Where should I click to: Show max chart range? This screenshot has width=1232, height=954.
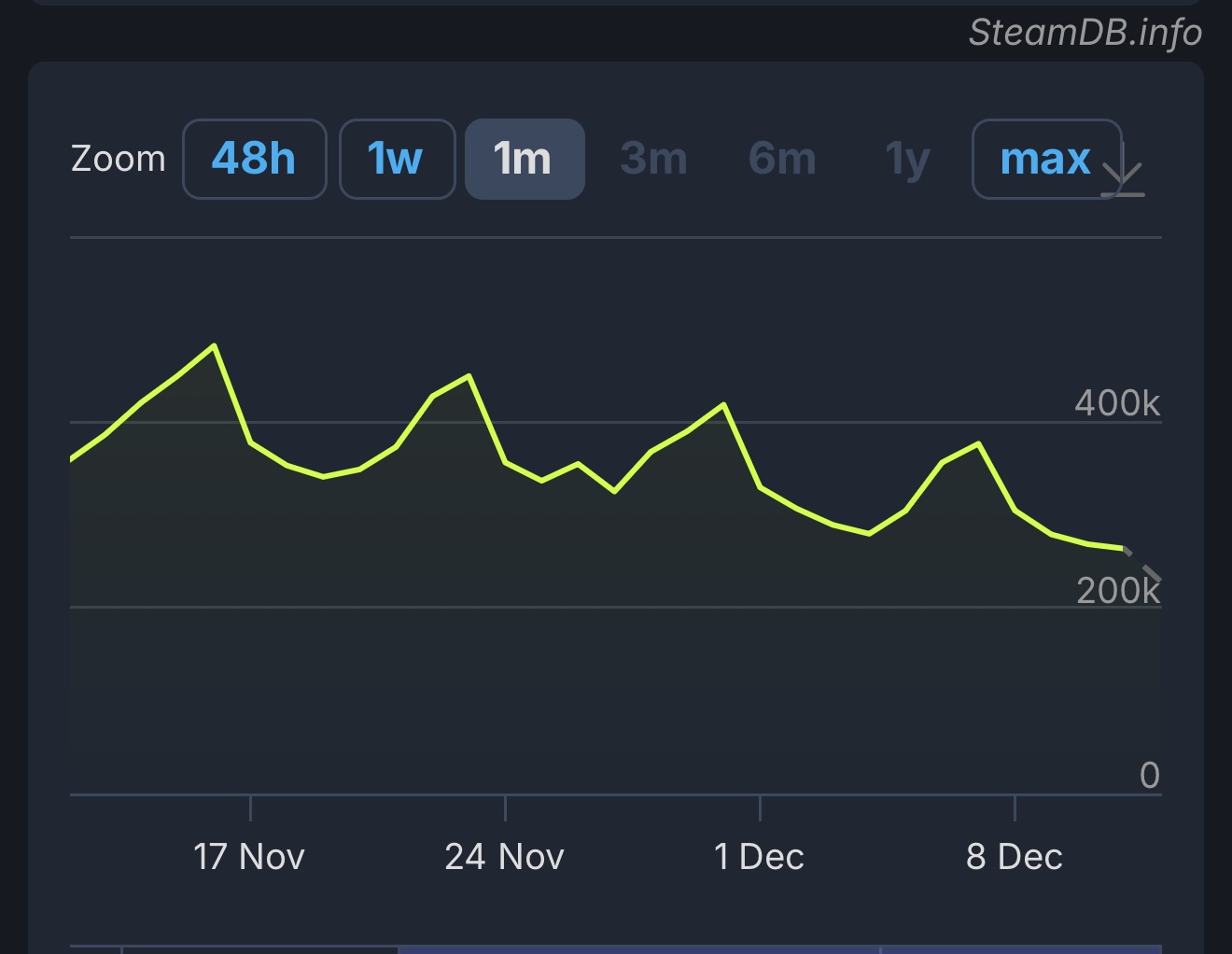[1045, 159]
